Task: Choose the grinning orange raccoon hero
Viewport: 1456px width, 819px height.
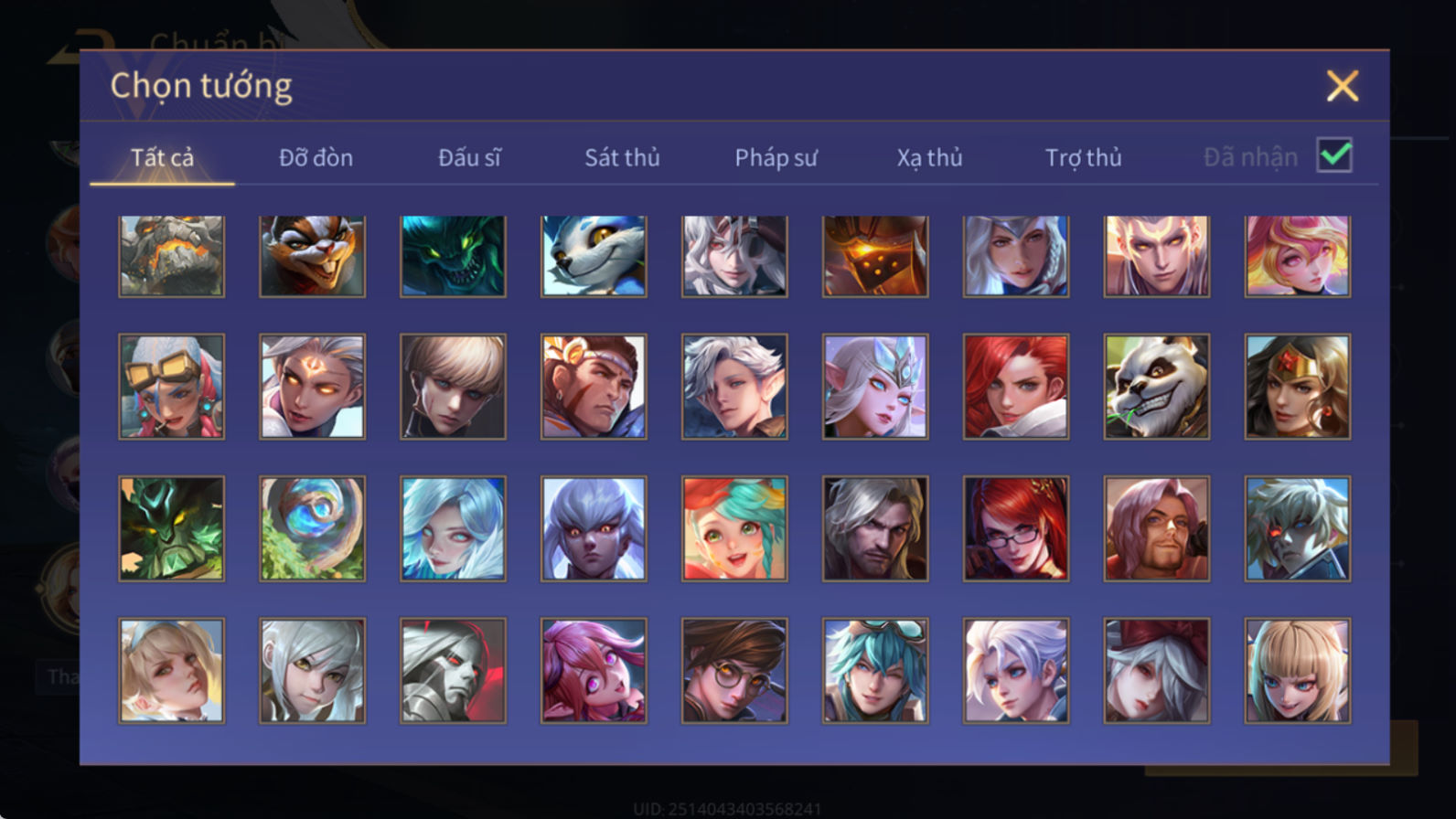Action: coord(312,256)
